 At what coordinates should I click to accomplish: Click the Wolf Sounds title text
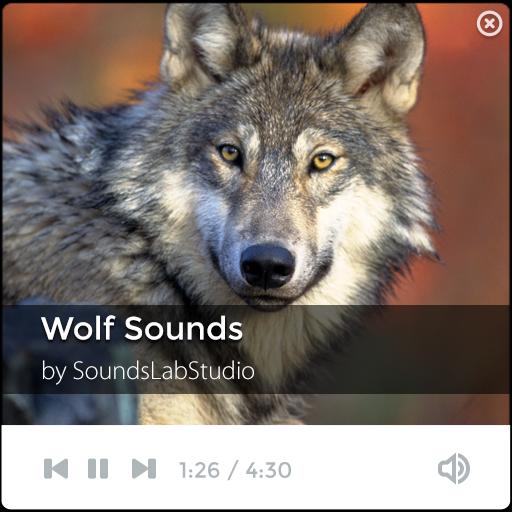142,328
